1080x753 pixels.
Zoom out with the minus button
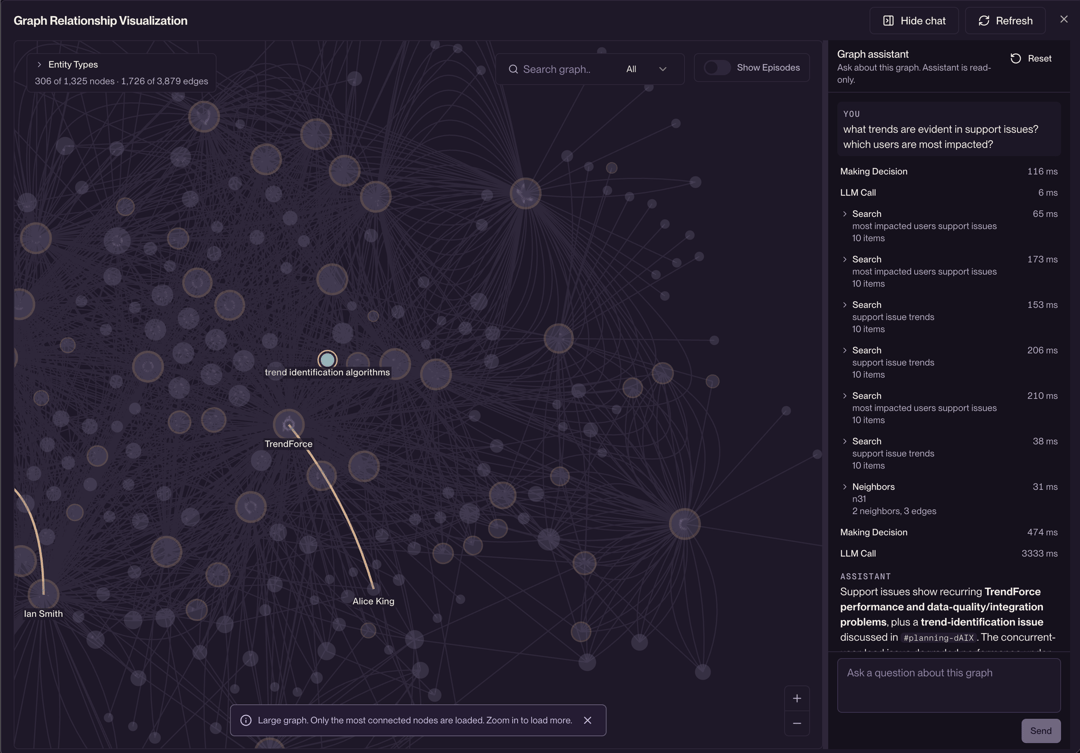(797, 723)
